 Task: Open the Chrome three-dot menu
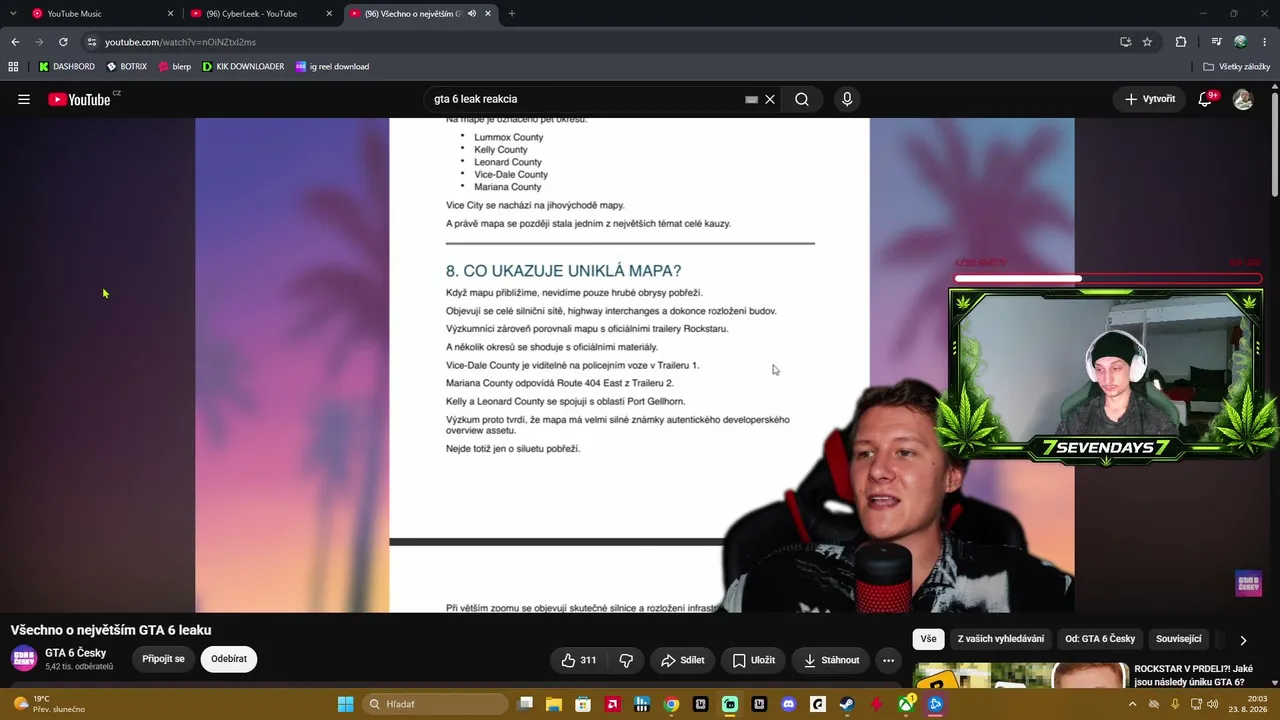(x=1264, y=42)
